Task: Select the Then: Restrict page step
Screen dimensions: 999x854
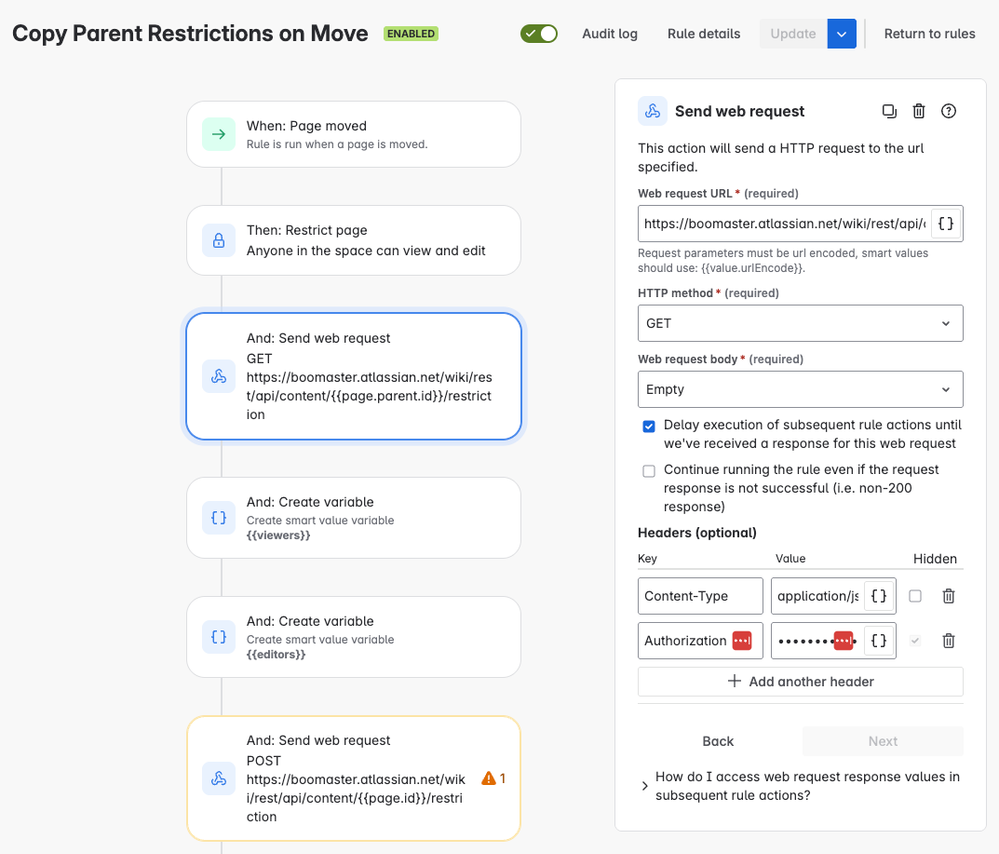Action: coord(354,240)
